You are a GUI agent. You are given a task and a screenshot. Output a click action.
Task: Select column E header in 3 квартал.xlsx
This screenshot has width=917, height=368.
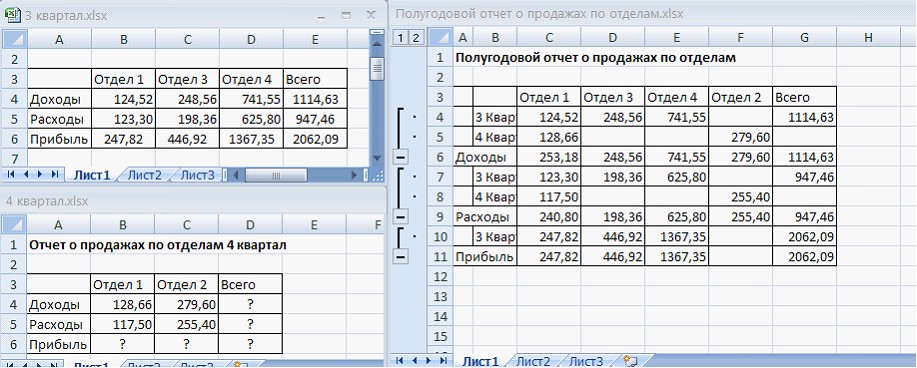pos(315,39)
